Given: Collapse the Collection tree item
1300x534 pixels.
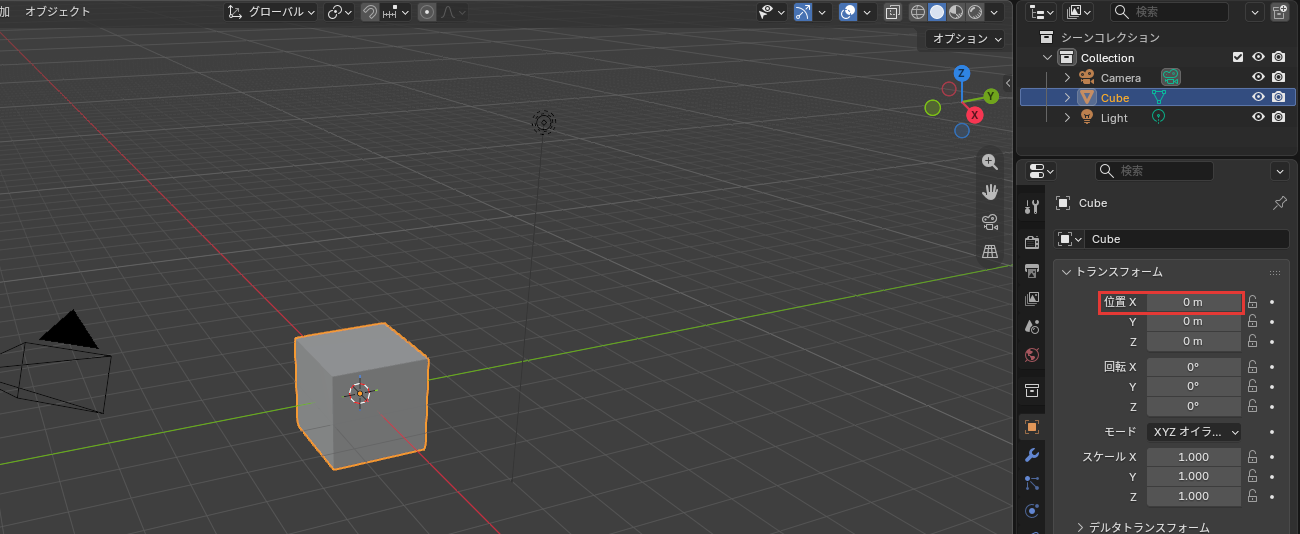Looking at the screenshot, I should point(1047,58).
